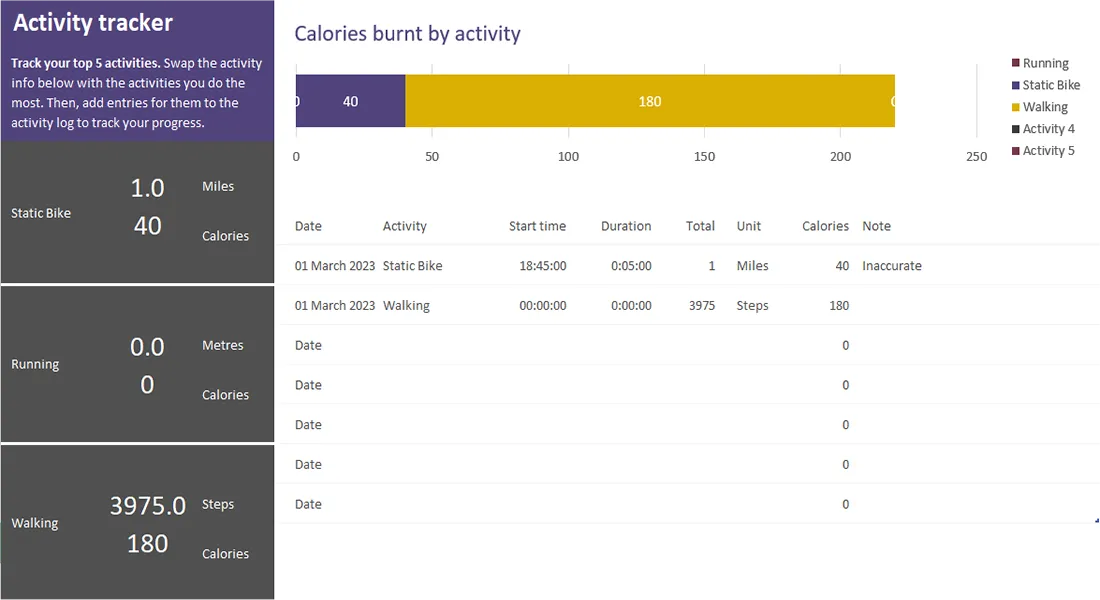Click the 01 March 2023 Static Bike date cell
Viewport: 1100px width, 600px height.
pos(332,266)
